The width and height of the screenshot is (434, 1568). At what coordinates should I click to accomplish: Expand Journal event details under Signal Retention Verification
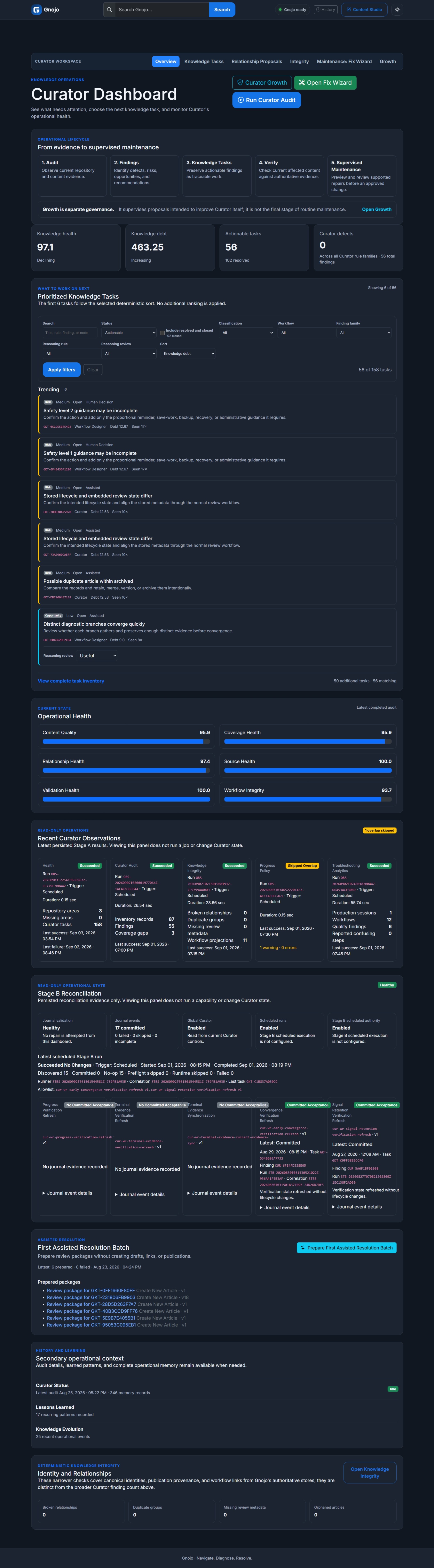point(357,1207)
